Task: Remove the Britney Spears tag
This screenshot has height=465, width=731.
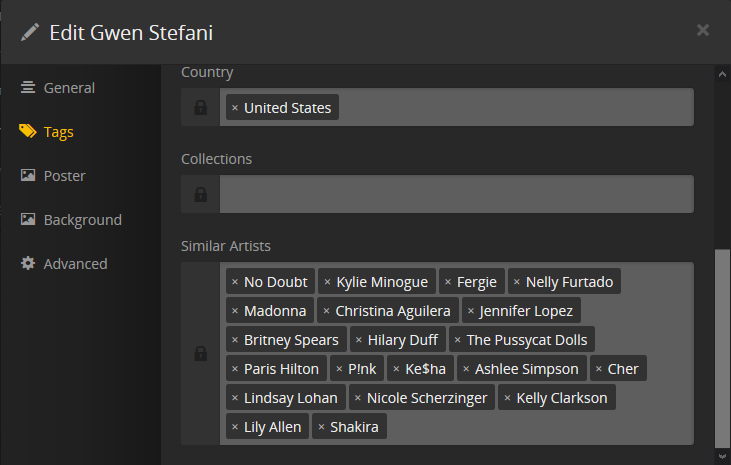Action: tap(235, 340)
